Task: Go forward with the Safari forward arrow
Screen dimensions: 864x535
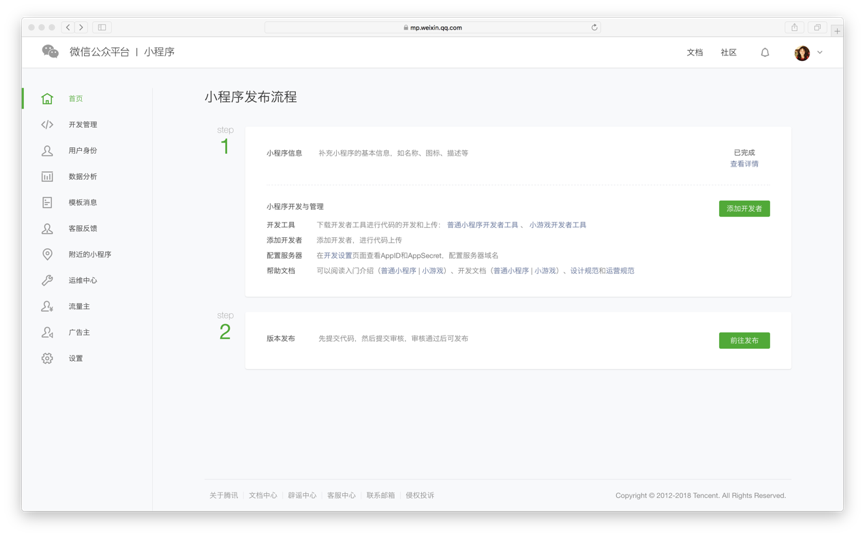Action: pos(81,27)
